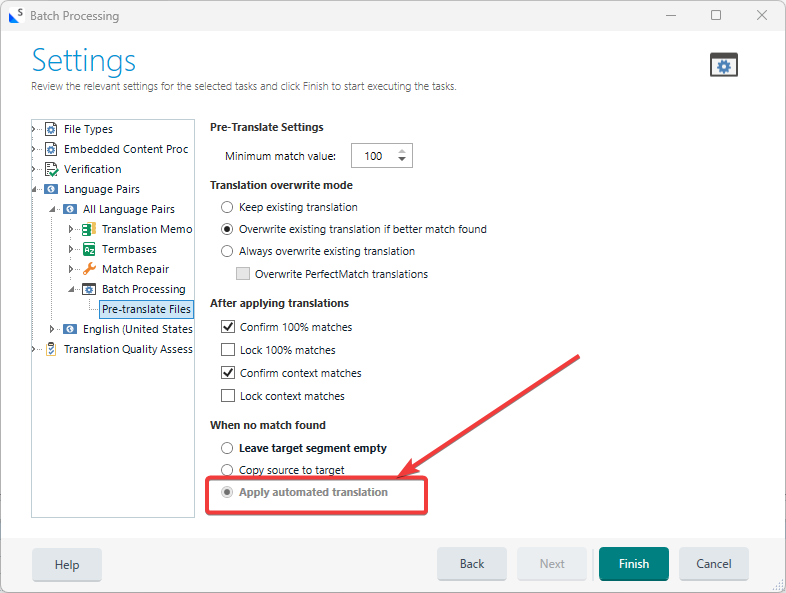Click the Cancel button

pyautogui.click(x=713, y=564)
